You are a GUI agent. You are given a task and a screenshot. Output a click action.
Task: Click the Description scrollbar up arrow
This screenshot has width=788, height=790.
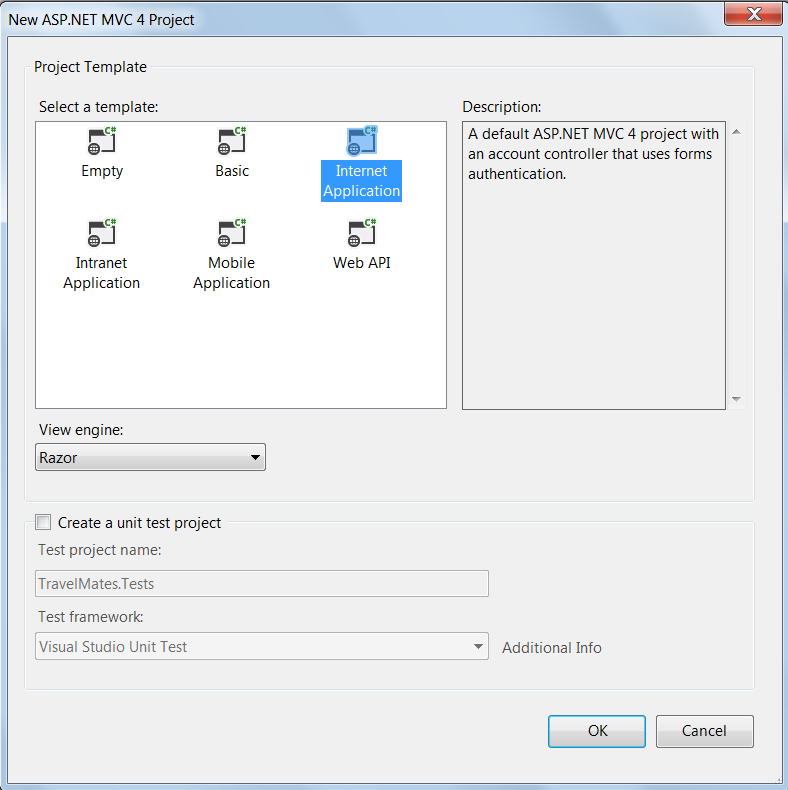[736, 132]
